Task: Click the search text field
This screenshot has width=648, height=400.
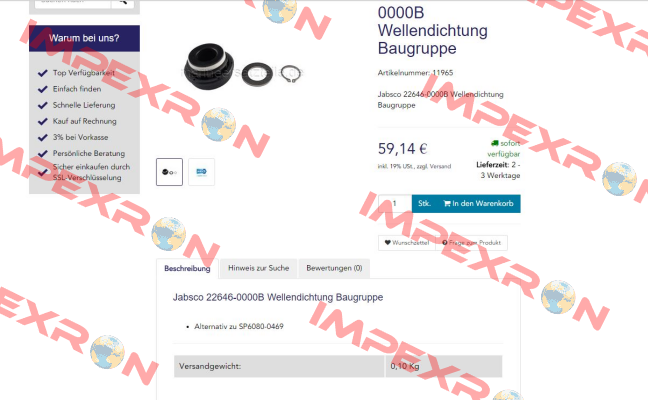Action: coord(73,2)
